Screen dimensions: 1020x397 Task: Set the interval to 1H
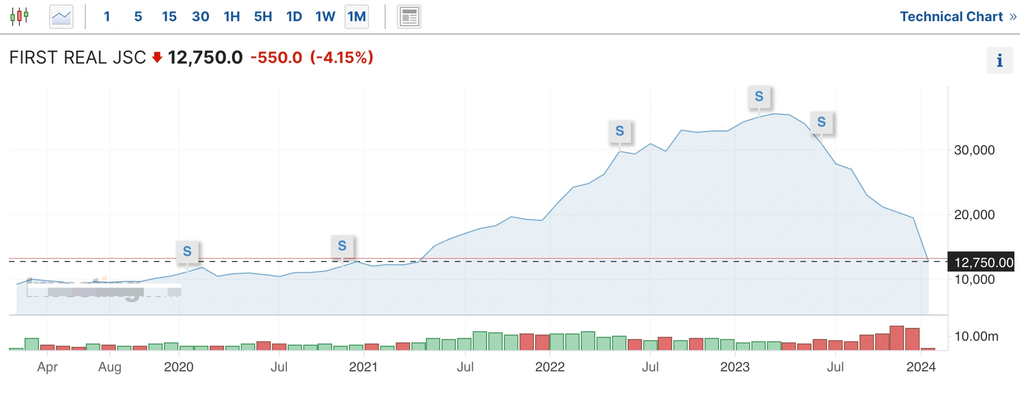[232, 16]
